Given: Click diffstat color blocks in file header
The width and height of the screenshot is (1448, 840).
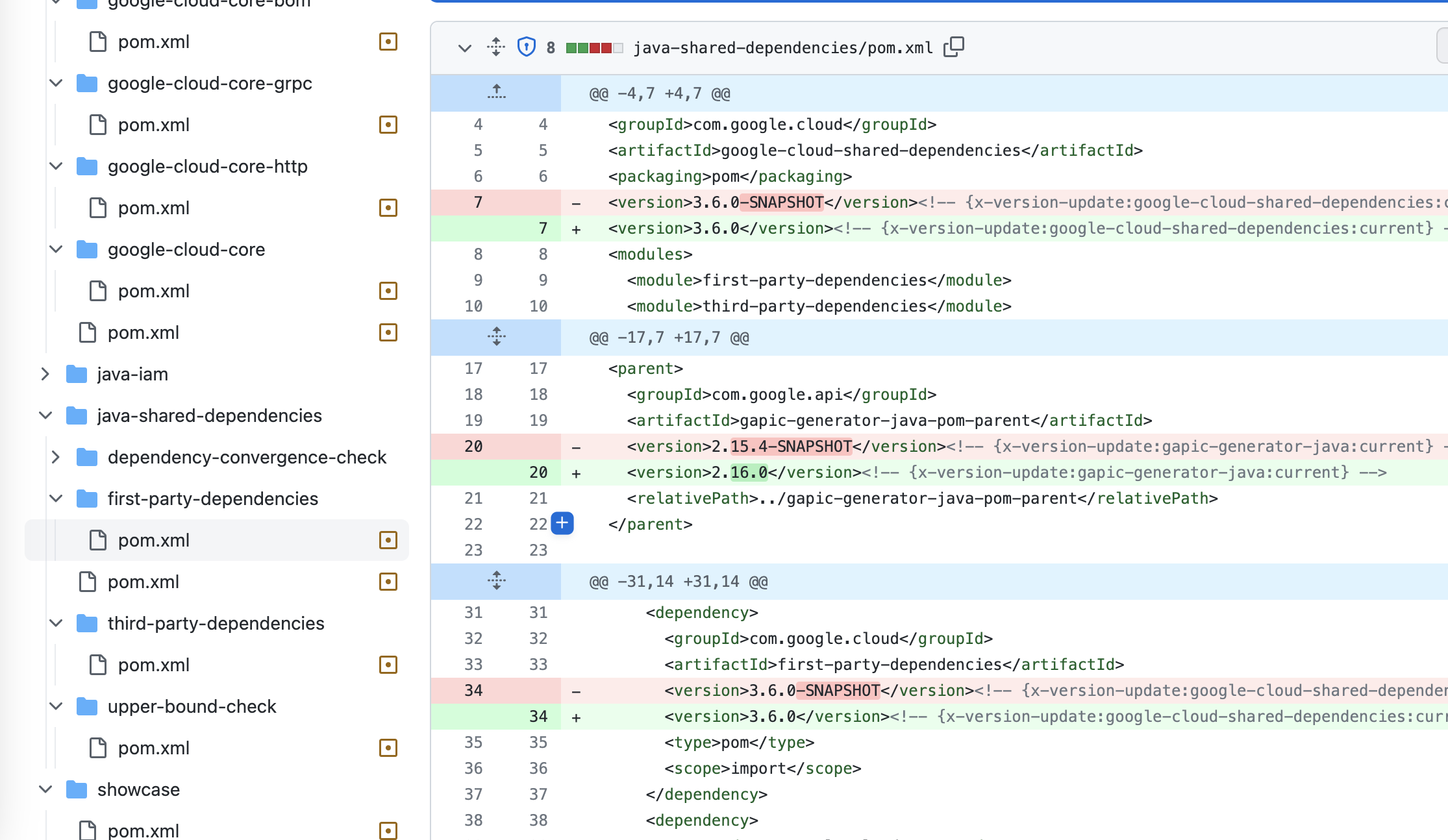Looking at the screenshot, I should [594, 47].
